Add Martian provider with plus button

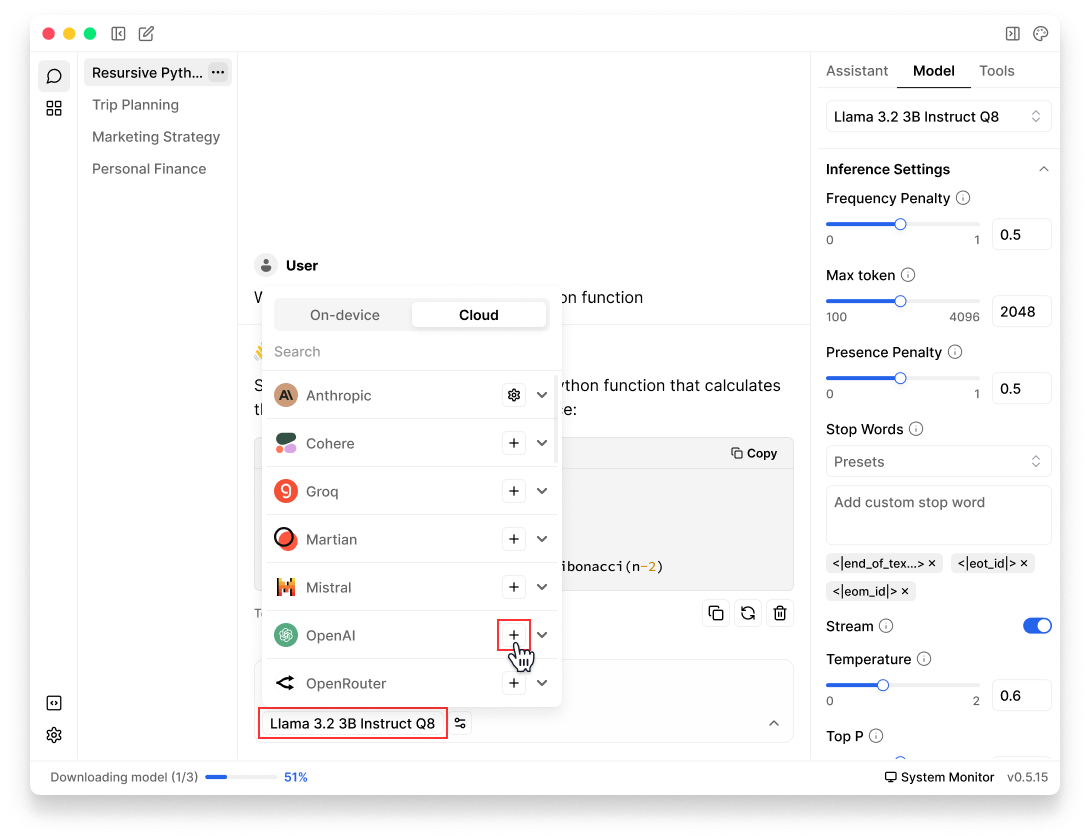[514, 539]
